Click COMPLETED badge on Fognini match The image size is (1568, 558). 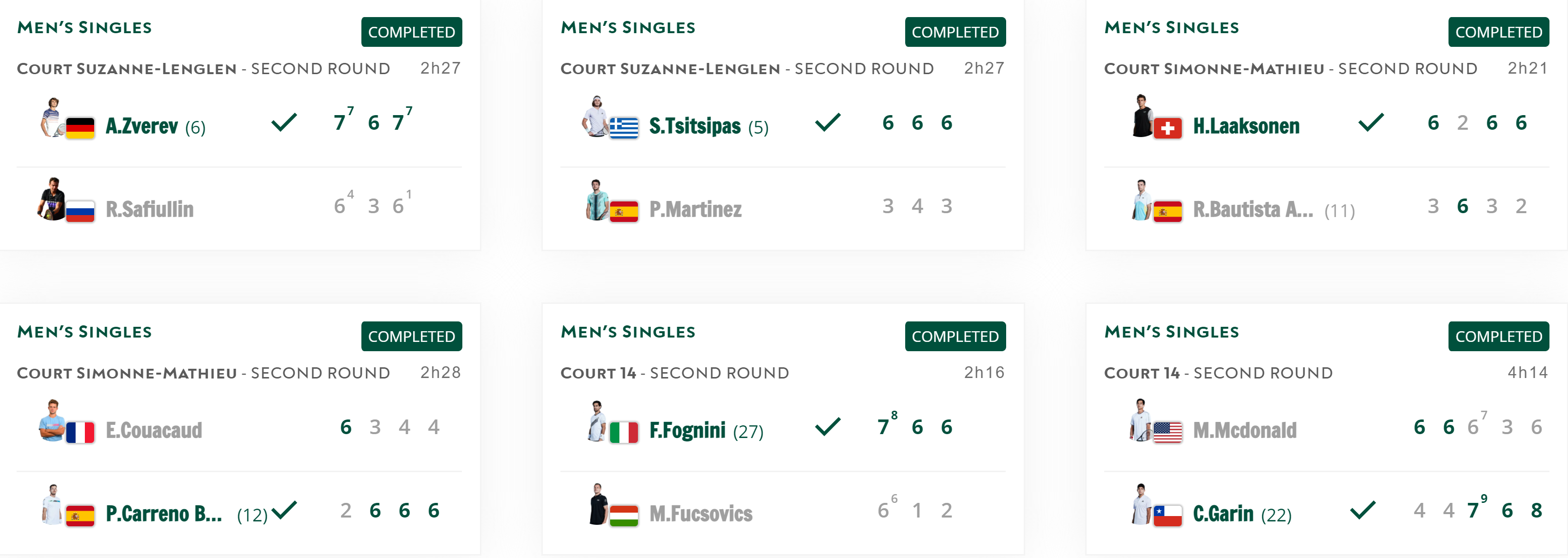955,336
